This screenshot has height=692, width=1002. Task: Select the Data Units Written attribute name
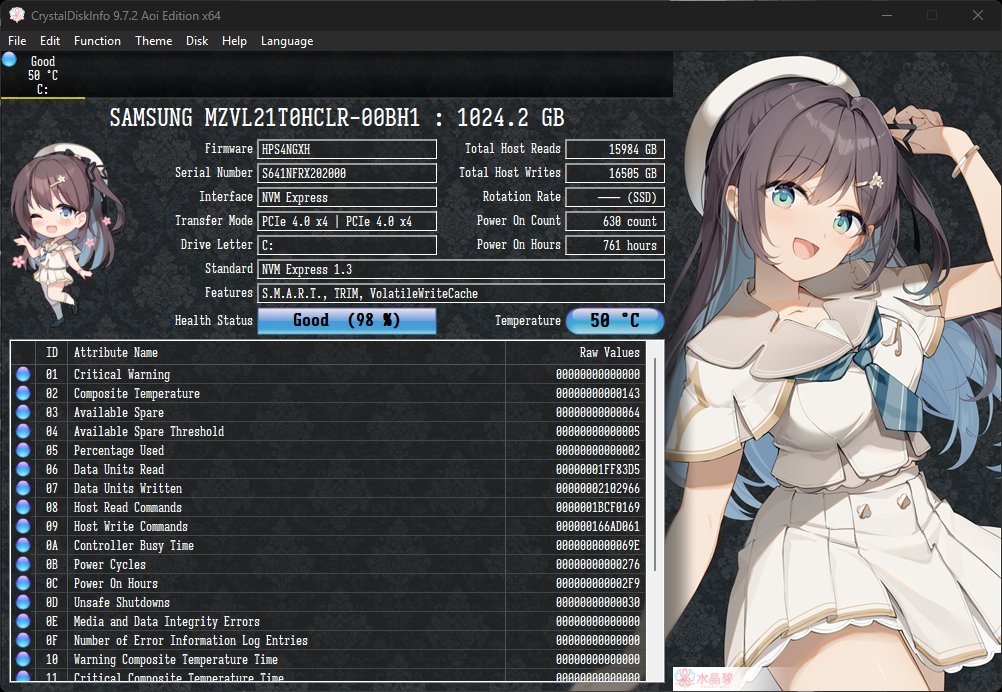[x=127, y=489]
